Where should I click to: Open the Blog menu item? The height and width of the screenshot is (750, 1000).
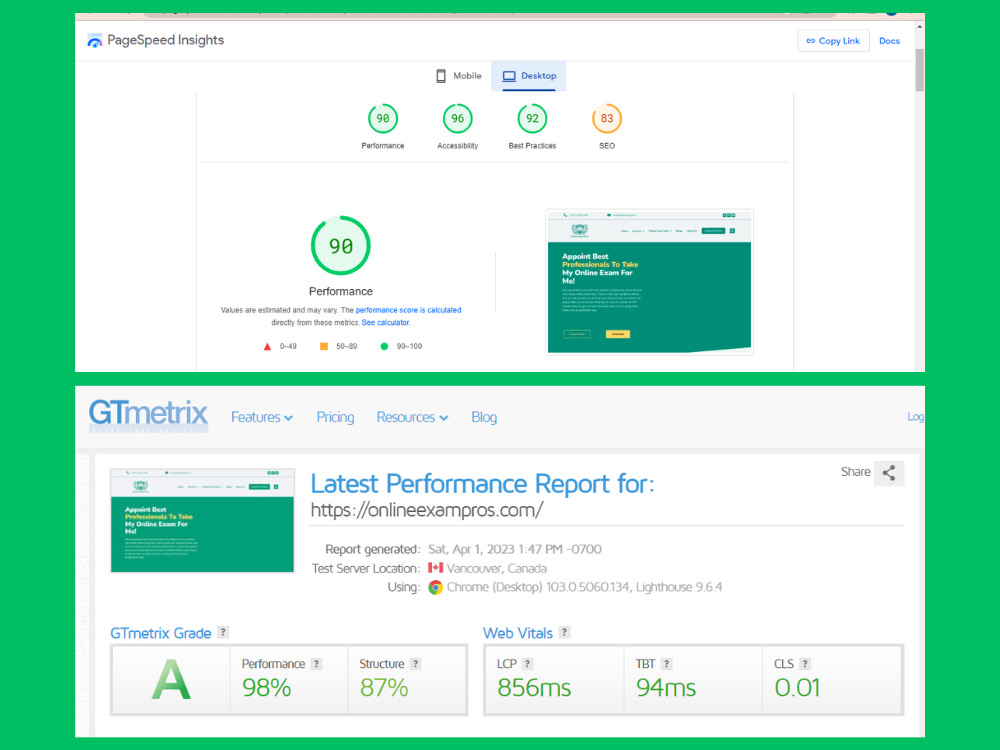(484, 417)
